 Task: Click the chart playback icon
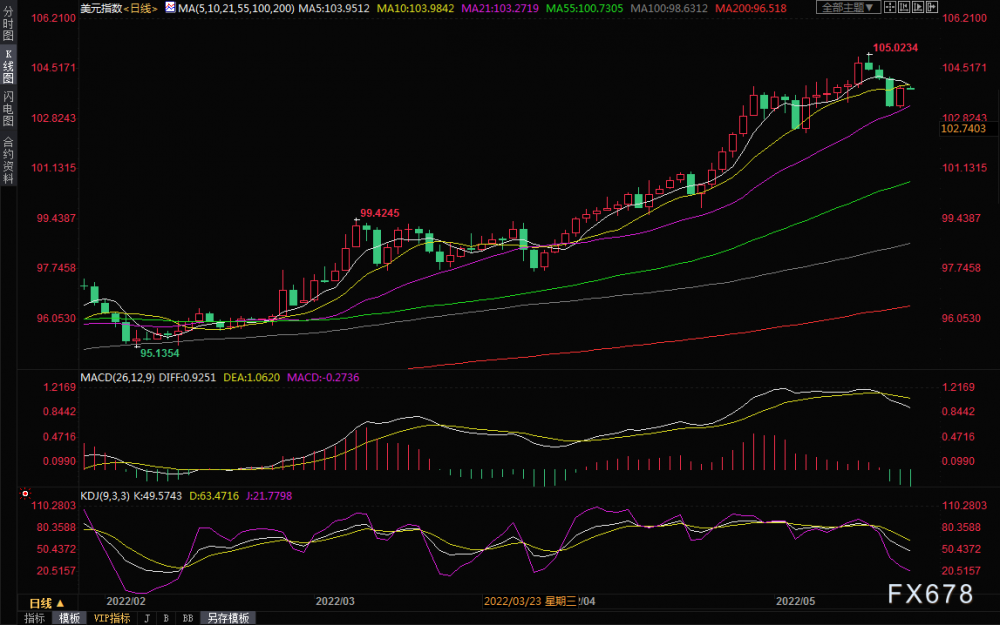click(x=918, y=7)
